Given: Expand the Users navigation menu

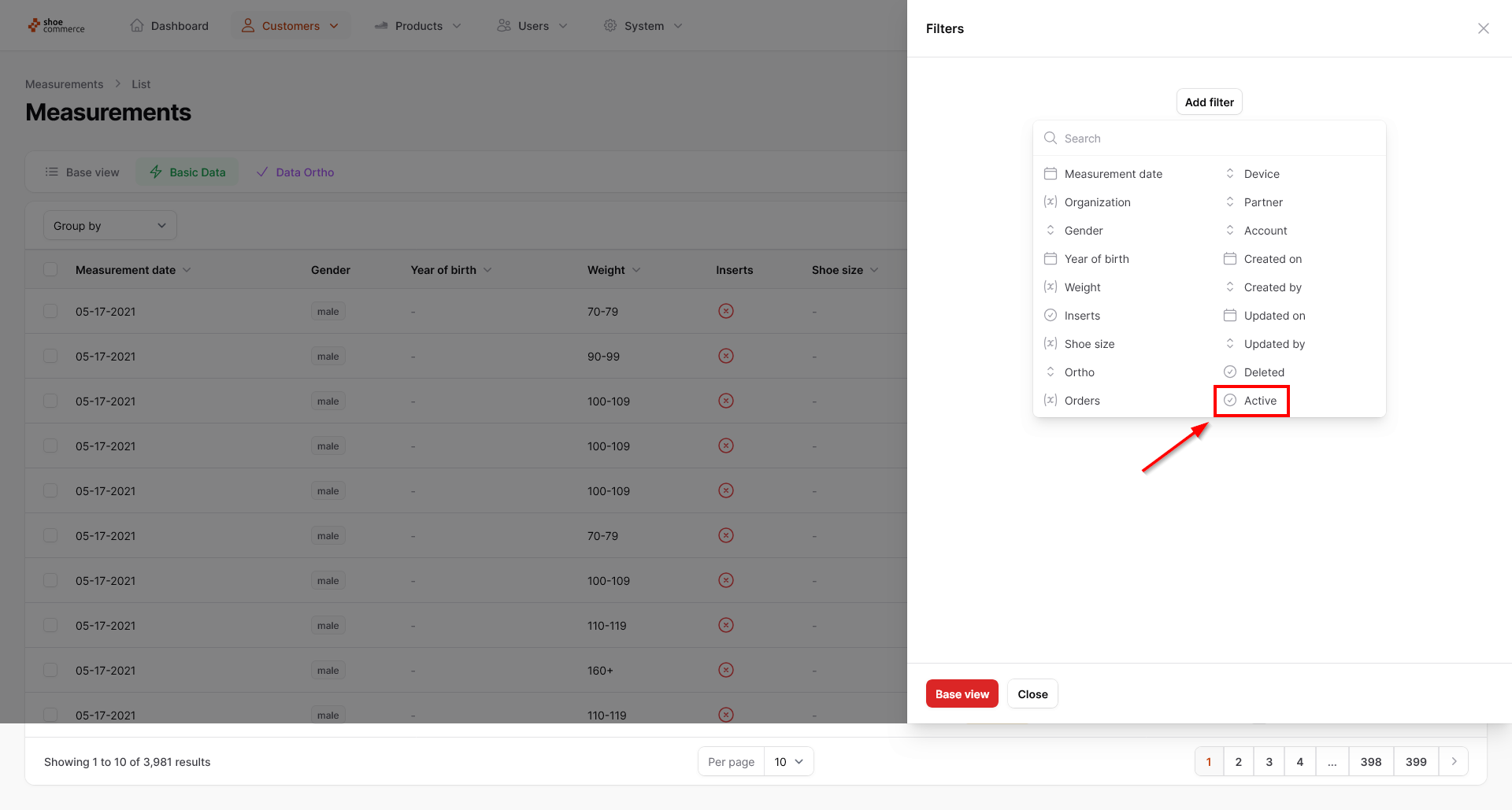Looking at the screenshot, I should click(x=532, y=25).
